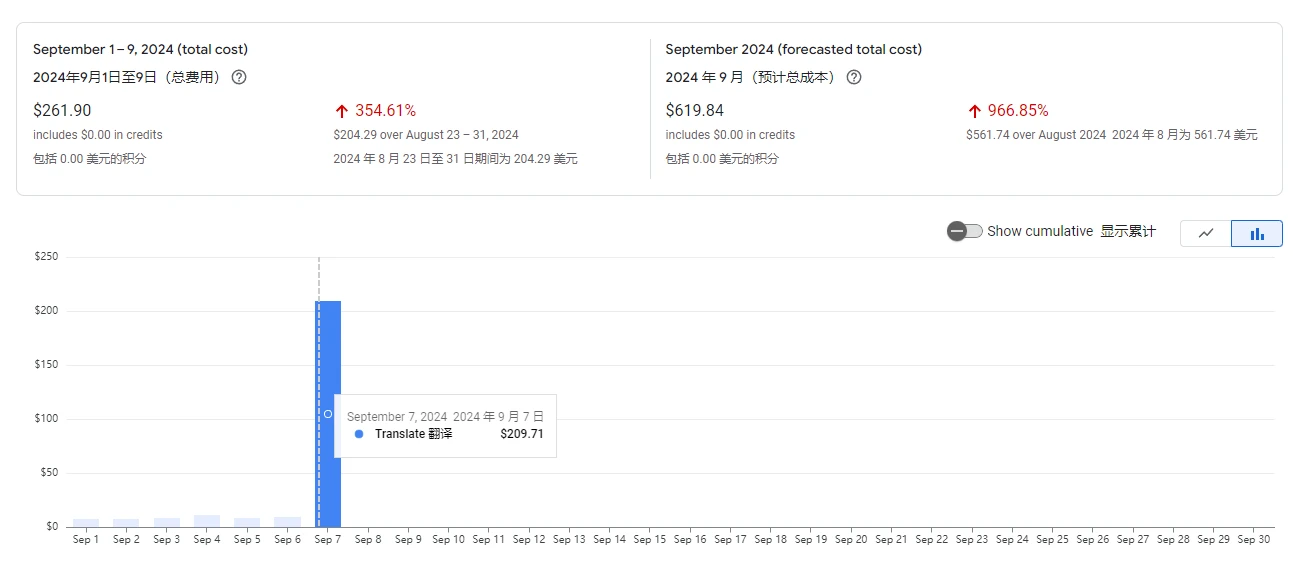The image size is (1293, 562).
Task: Switch to line chart view
Action: point(1206,233)
